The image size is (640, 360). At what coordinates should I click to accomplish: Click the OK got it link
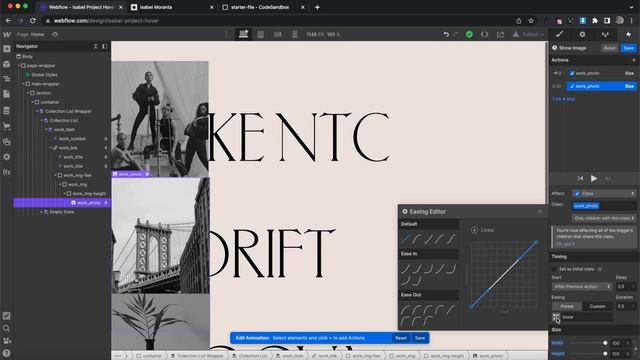click(x=565, y=244)
